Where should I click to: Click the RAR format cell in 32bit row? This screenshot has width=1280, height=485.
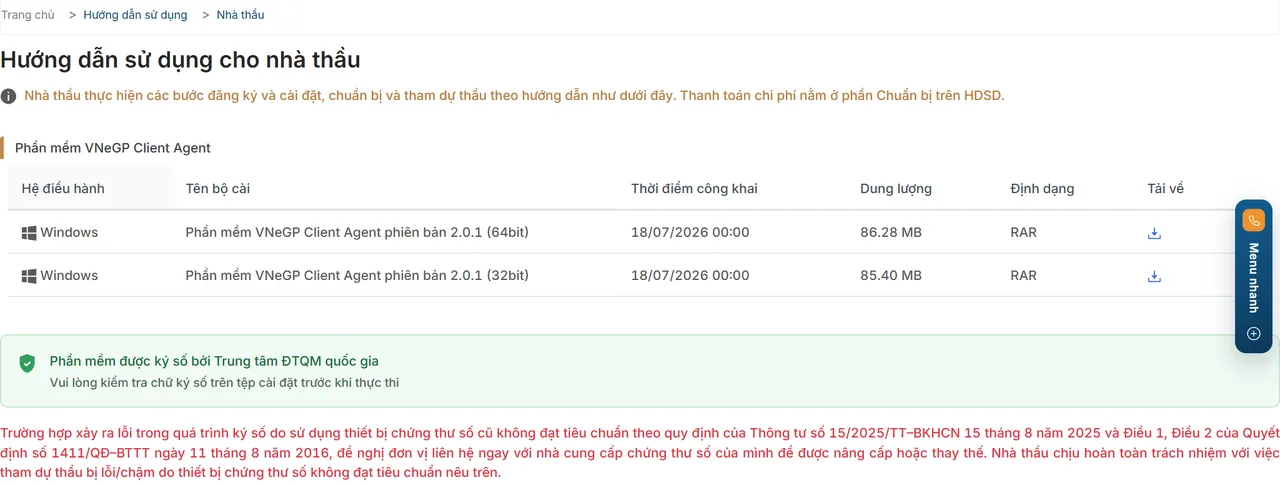1023,276
